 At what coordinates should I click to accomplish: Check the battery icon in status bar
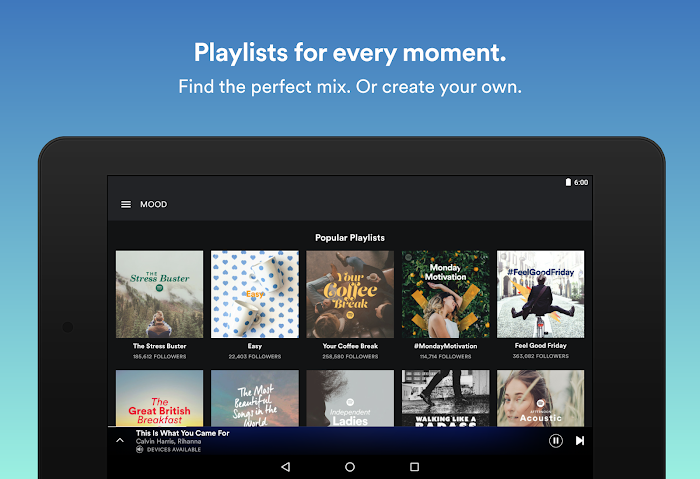coord(568,182)
